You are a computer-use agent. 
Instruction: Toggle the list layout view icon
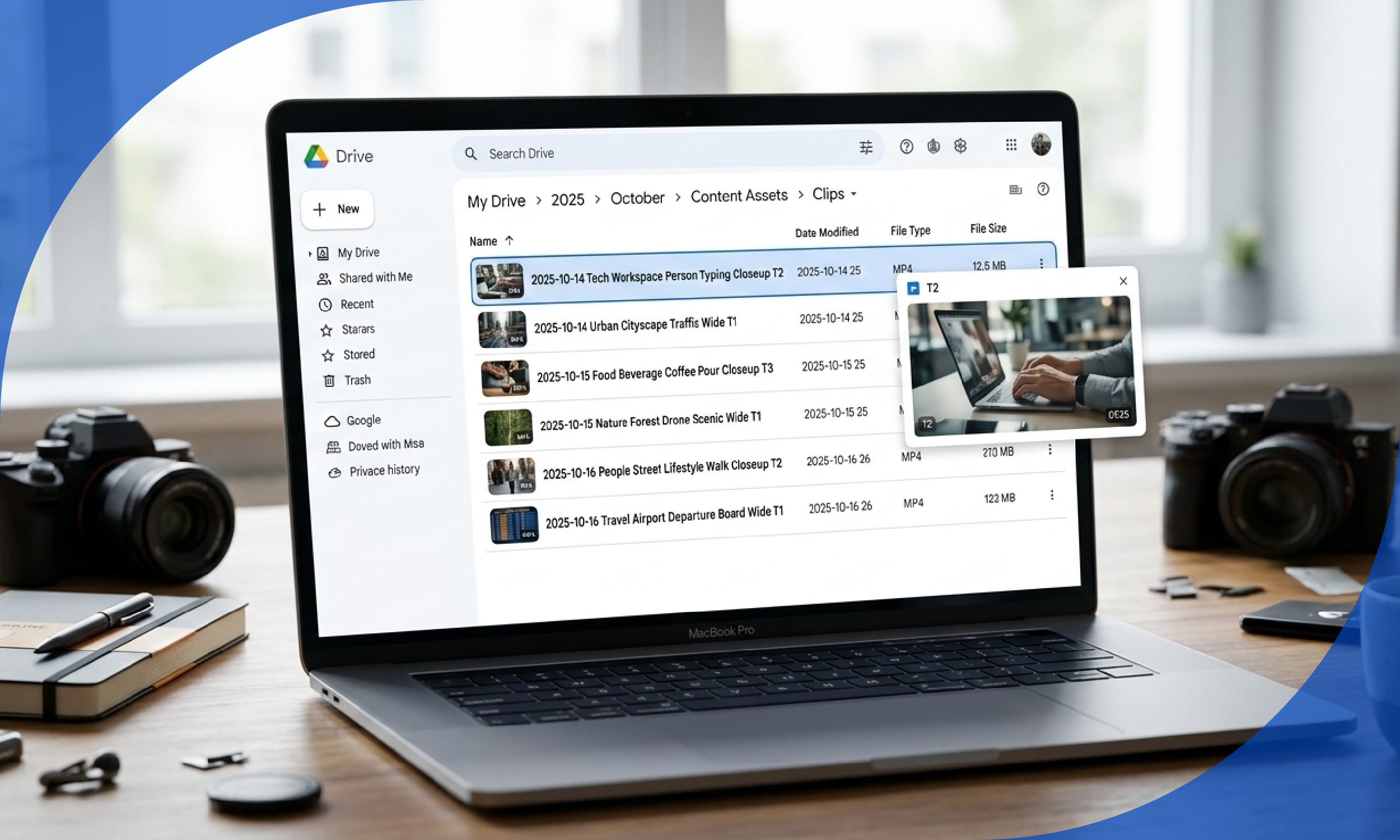coord(1015,190)
